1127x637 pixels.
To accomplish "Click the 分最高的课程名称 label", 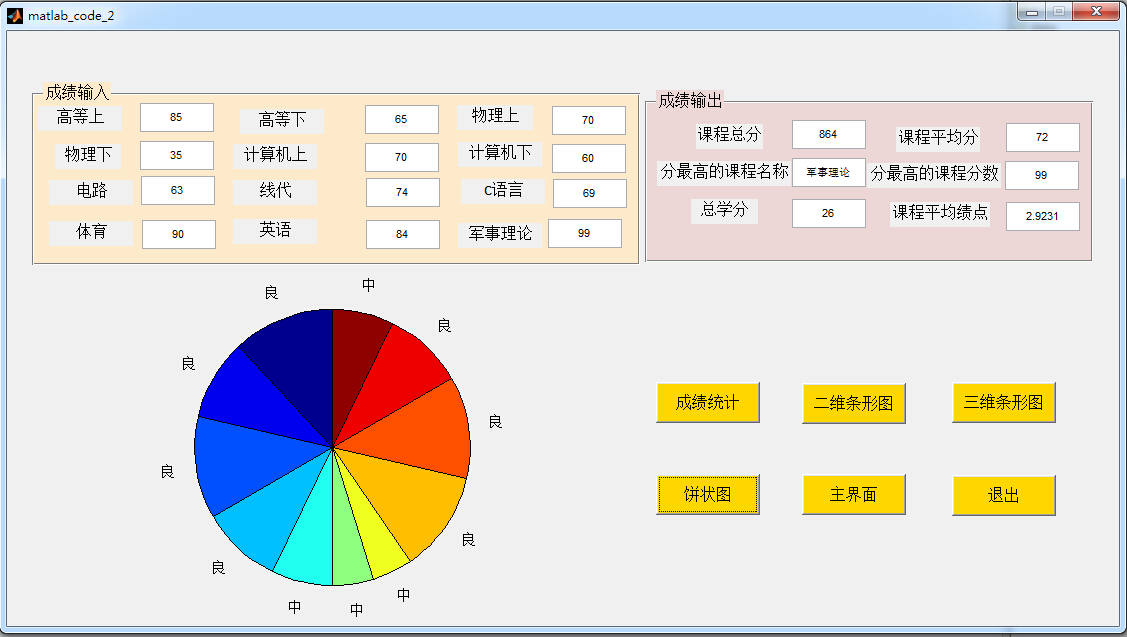I will click(x=724, y=173).
